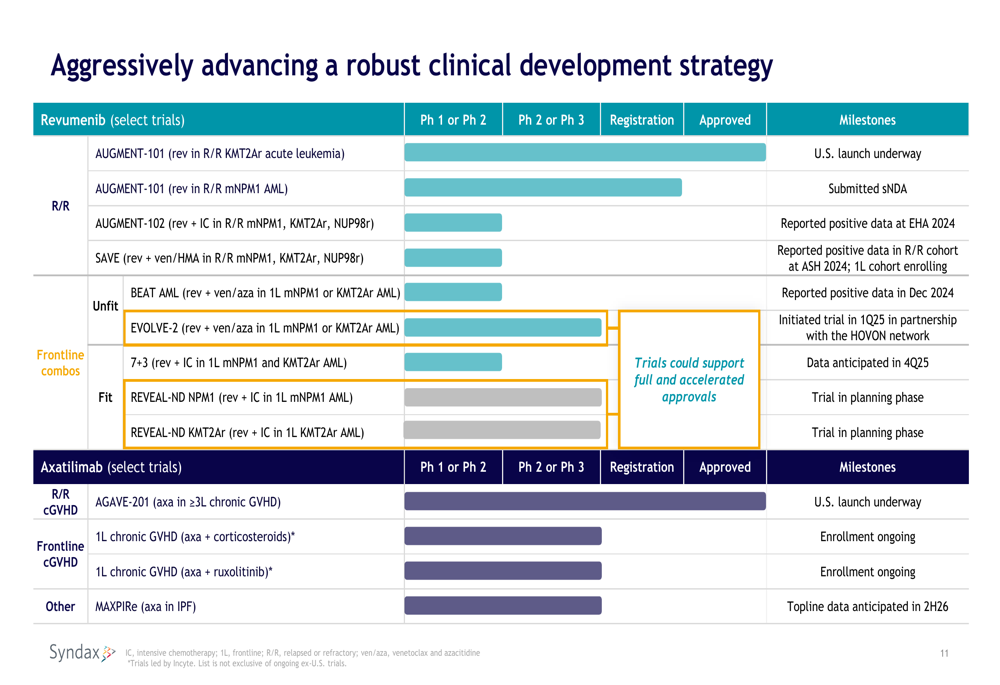Click 'U.S. launch underway' in AGAVE-201 row
1000x685 pixels.
tap(867, 502)
